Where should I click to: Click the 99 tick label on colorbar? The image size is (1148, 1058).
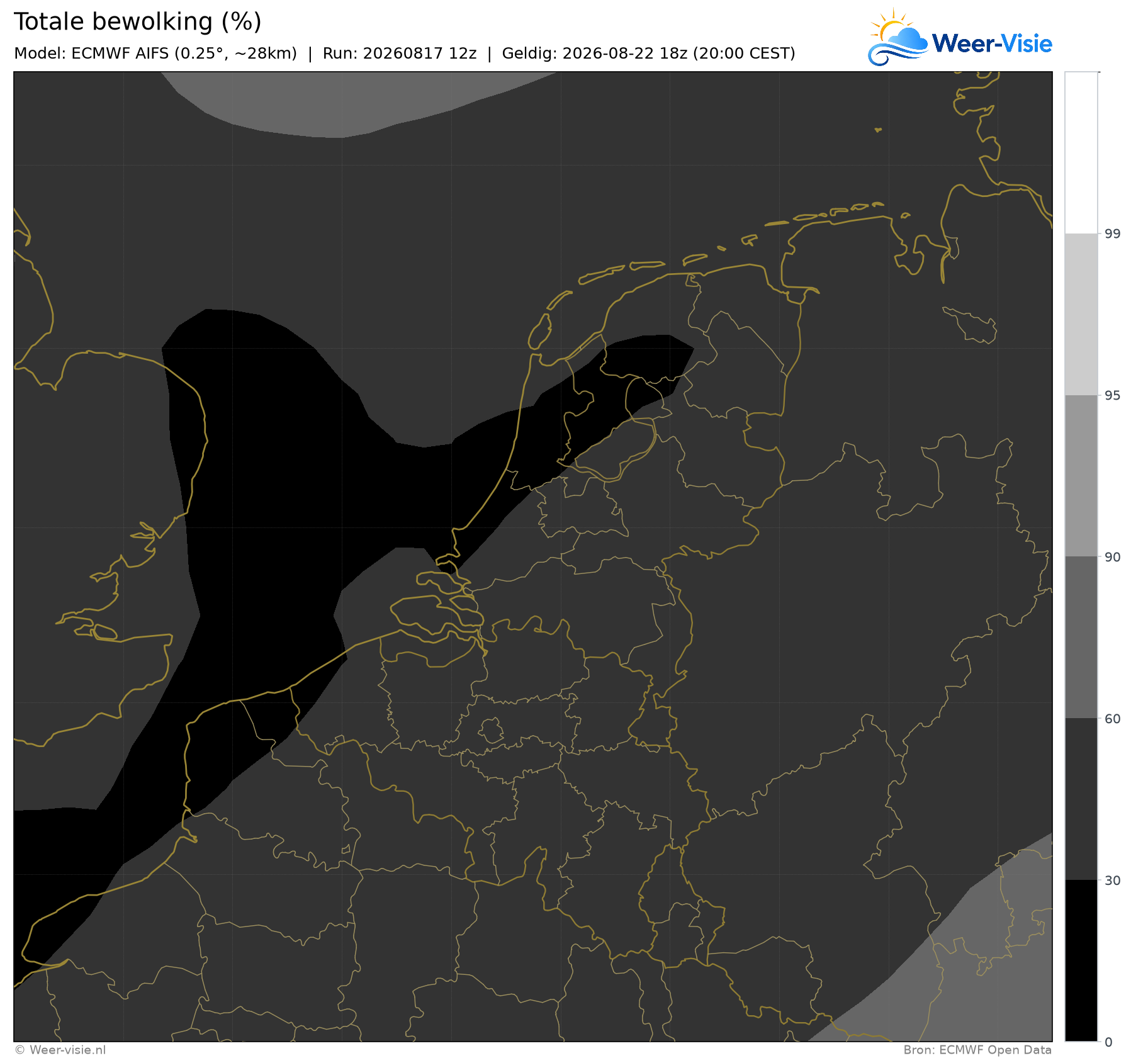coord(1113,234)
